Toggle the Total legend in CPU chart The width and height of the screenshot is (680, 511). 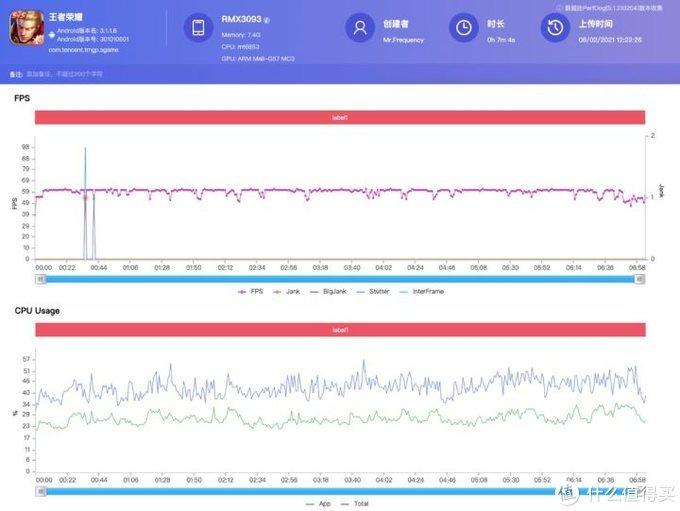pos(355,504)
